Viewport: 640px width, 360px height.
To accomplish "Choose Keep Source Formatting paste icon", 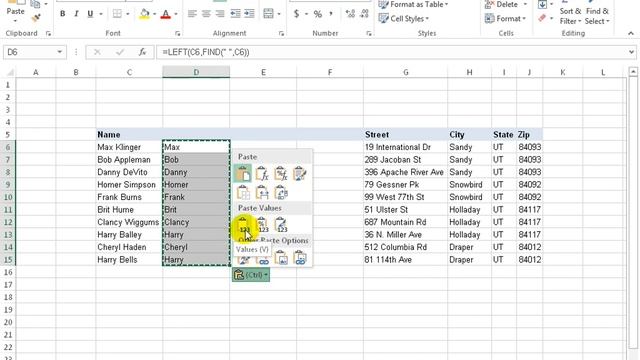I will [300, 173].
